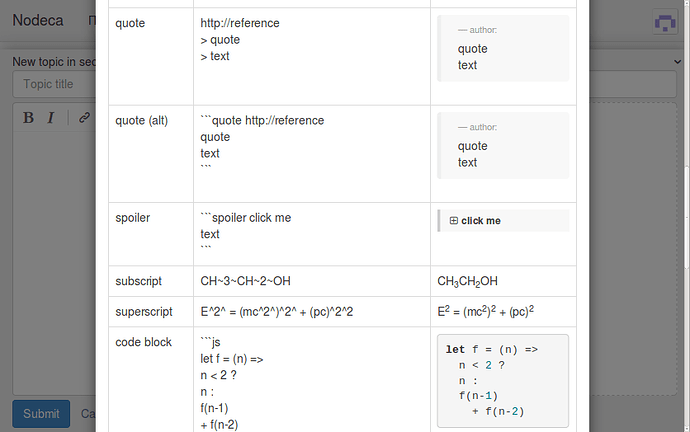Click the "superscript" row label
This screenshot has height=432, width=690.
[144, 312]
